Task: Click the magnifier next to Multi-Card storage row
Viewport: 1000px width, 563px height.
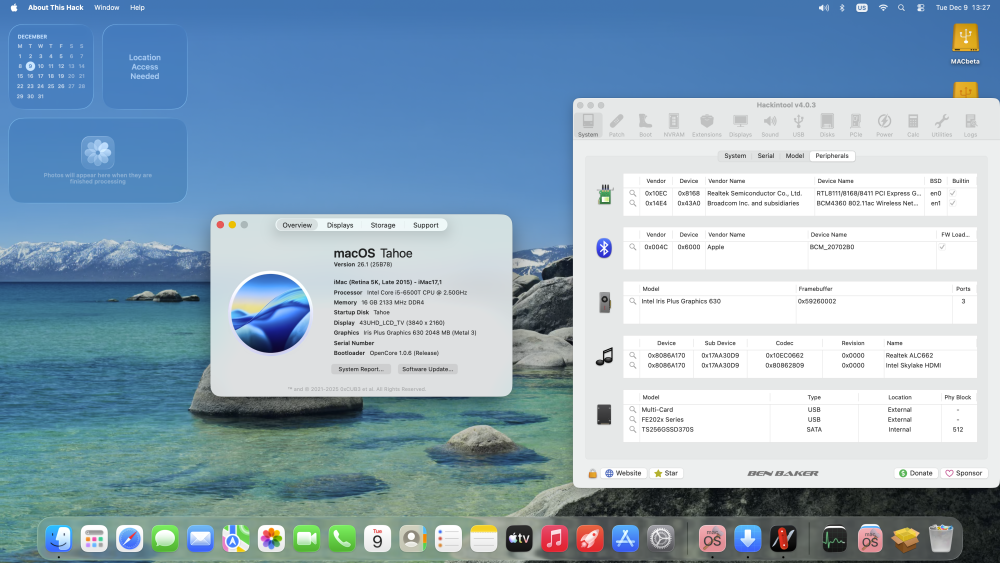Action: coord(632,409)
